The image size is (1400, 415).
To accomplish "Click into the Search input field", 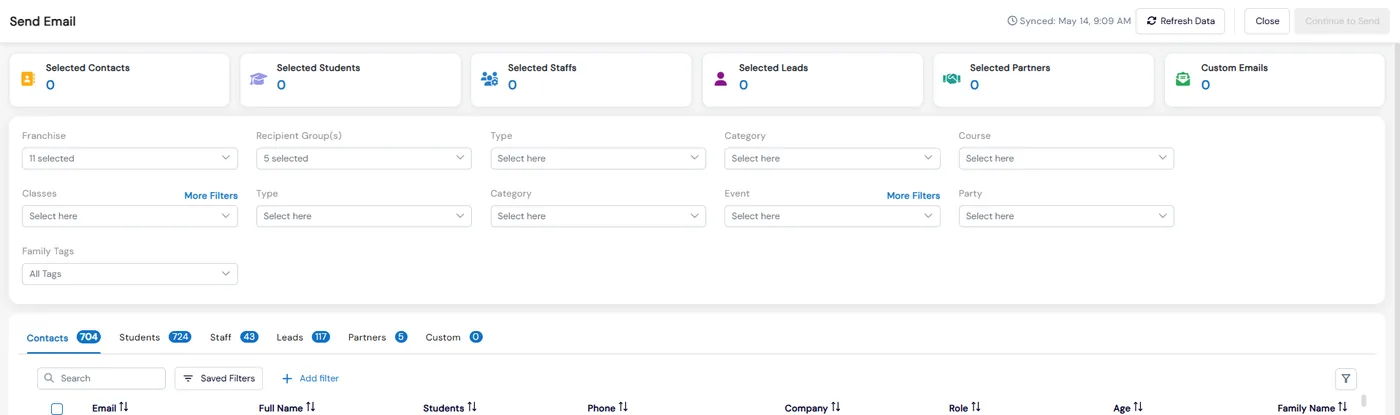I will pyautogui.click(x=102, y=379).
